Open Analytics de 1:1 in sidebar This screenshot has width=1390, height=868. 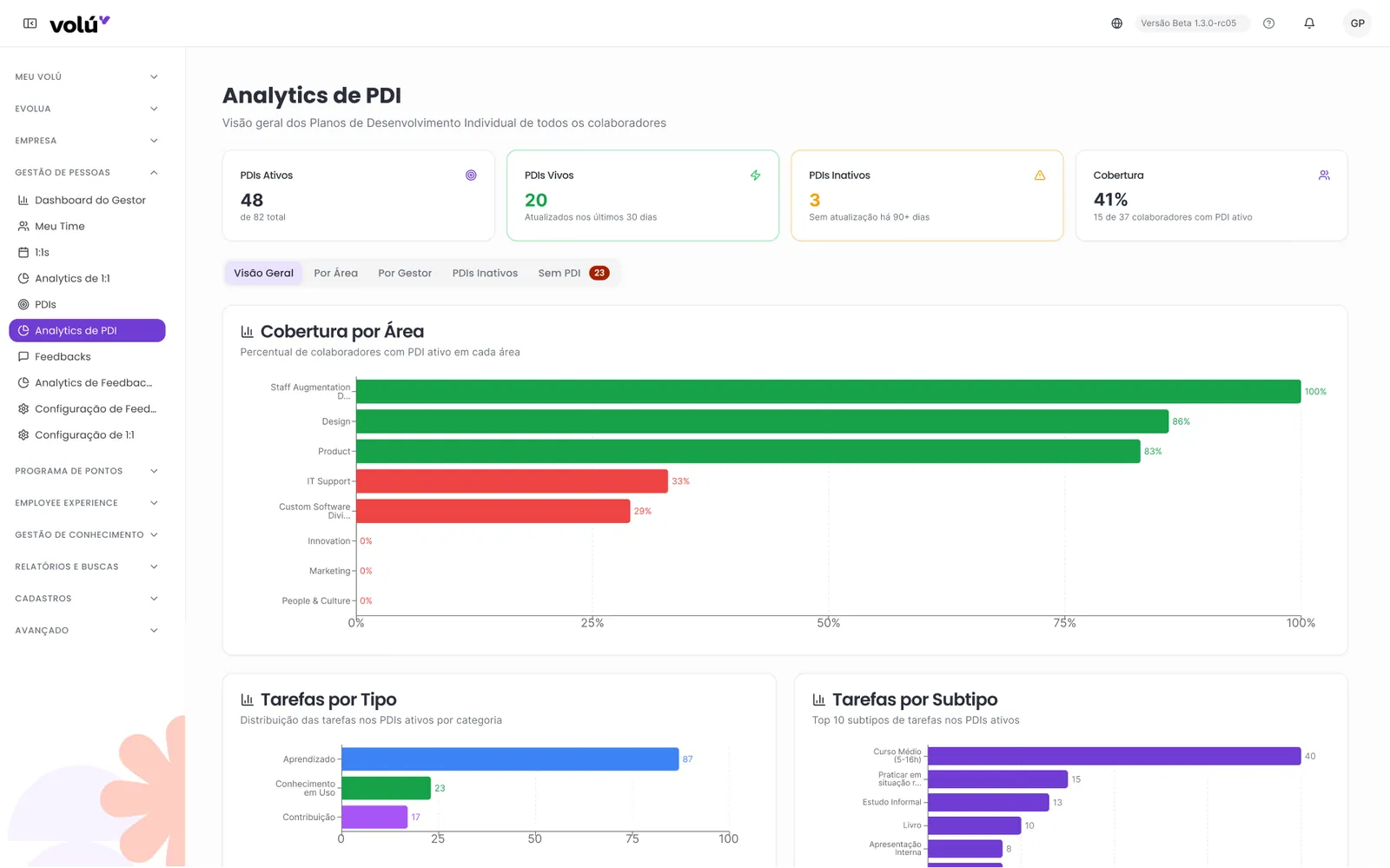[87, 278]
